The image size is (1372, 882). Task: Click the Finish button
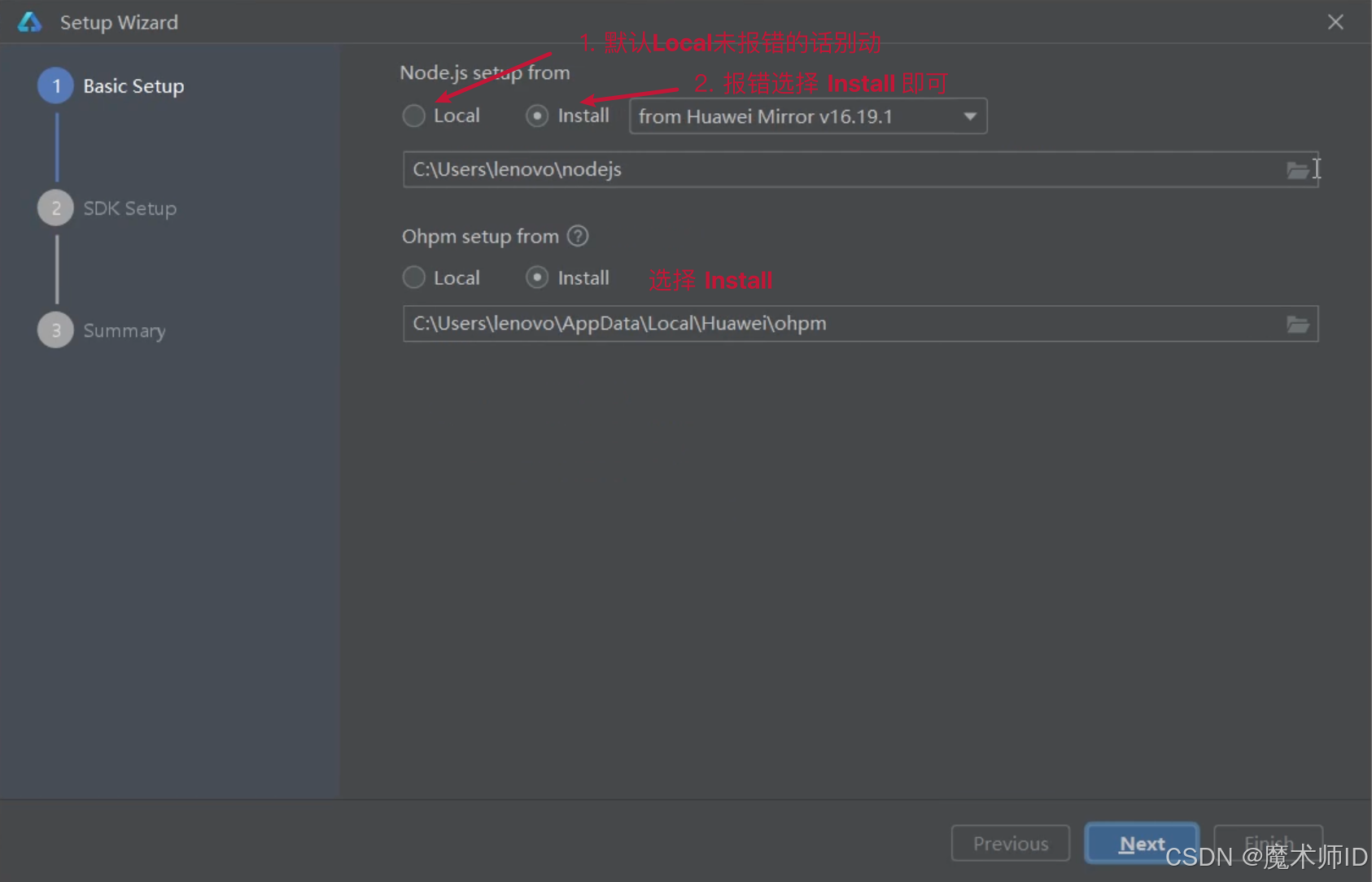[x=1268, y=844]
